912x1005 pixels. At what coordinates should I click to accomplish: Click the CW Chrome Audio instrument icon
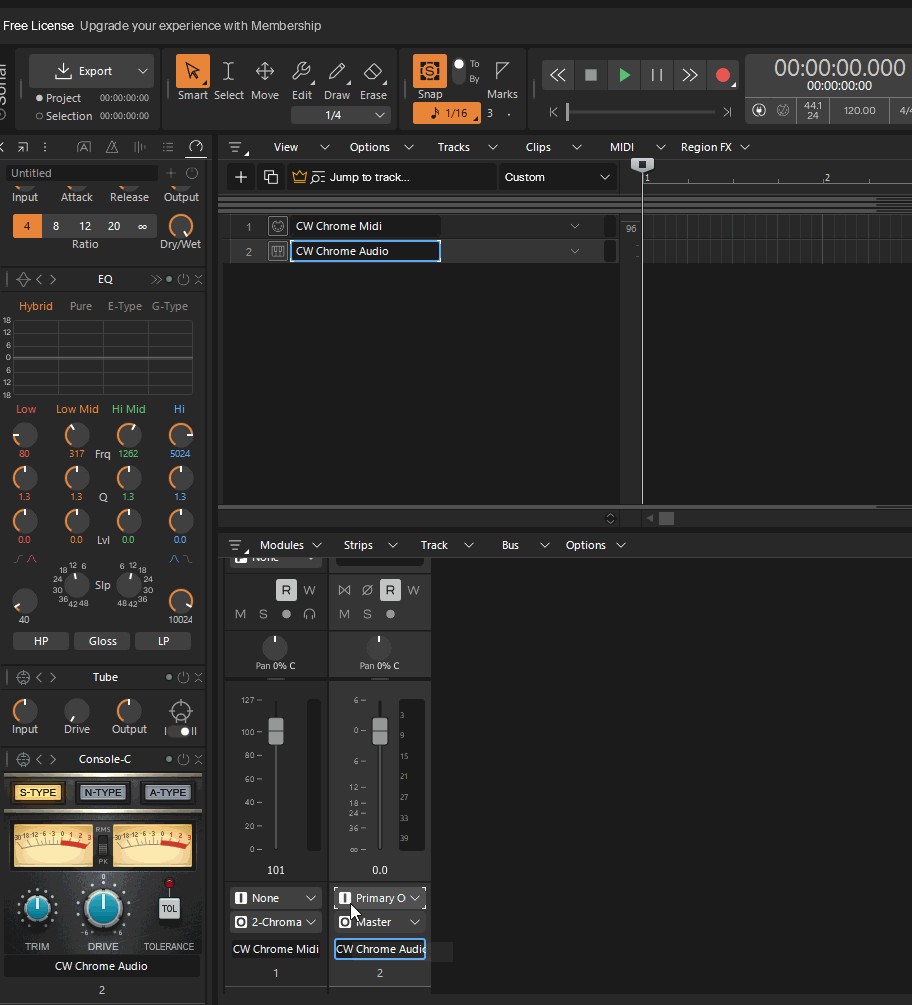278,251
